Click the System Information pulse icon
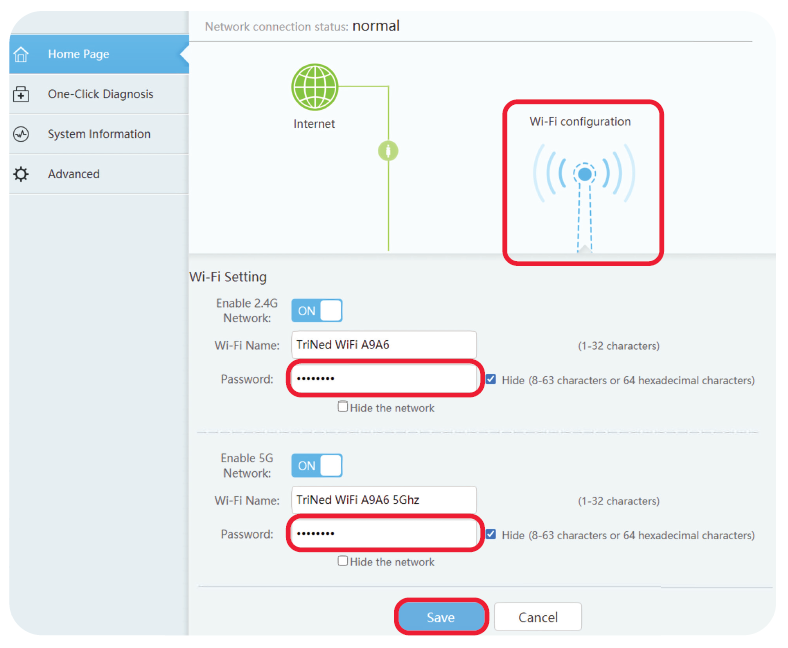Viewport: 788px width, 648px height. click(x=21, y=134)
